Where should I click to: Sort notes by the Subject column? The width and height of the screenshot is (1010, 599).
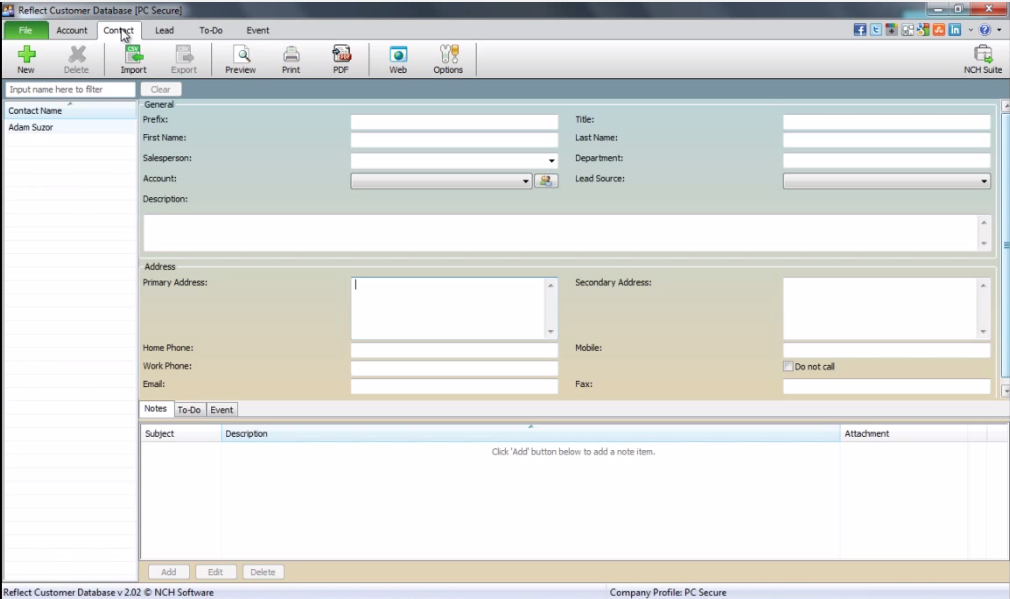[x=181, y=433]
